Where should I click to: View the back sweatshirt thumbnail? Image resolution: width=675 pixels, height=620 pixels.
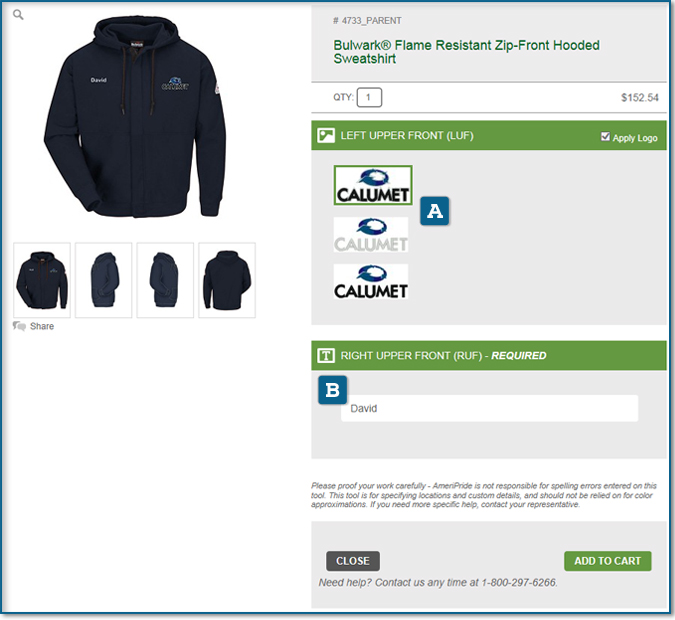[227, 280]
